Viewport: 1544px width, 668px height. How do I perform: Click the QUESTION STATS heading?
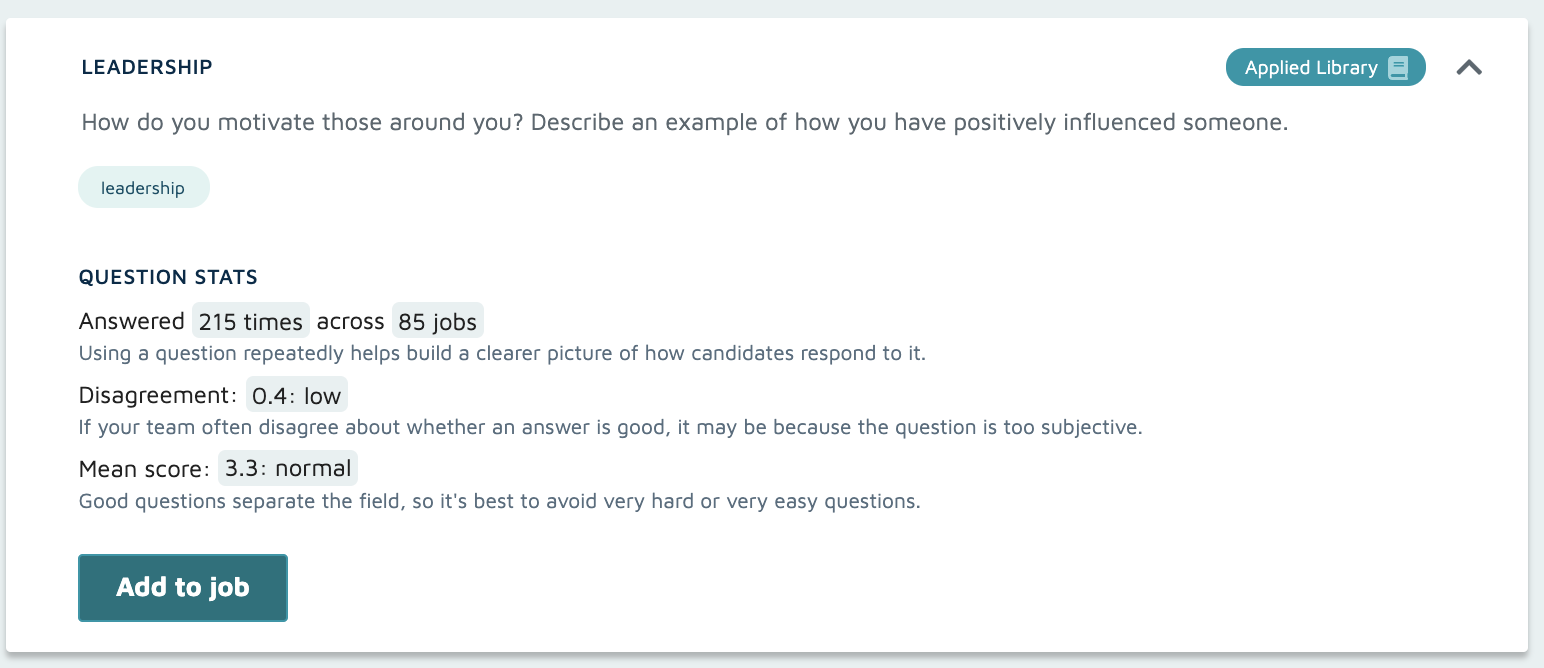pos(168,277)
